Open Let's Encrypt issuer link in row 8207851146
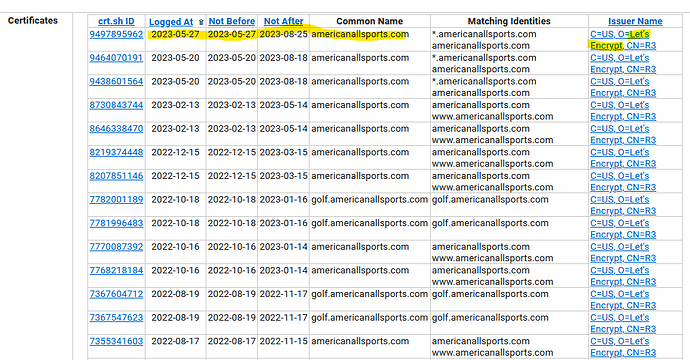 pos(623,182)
